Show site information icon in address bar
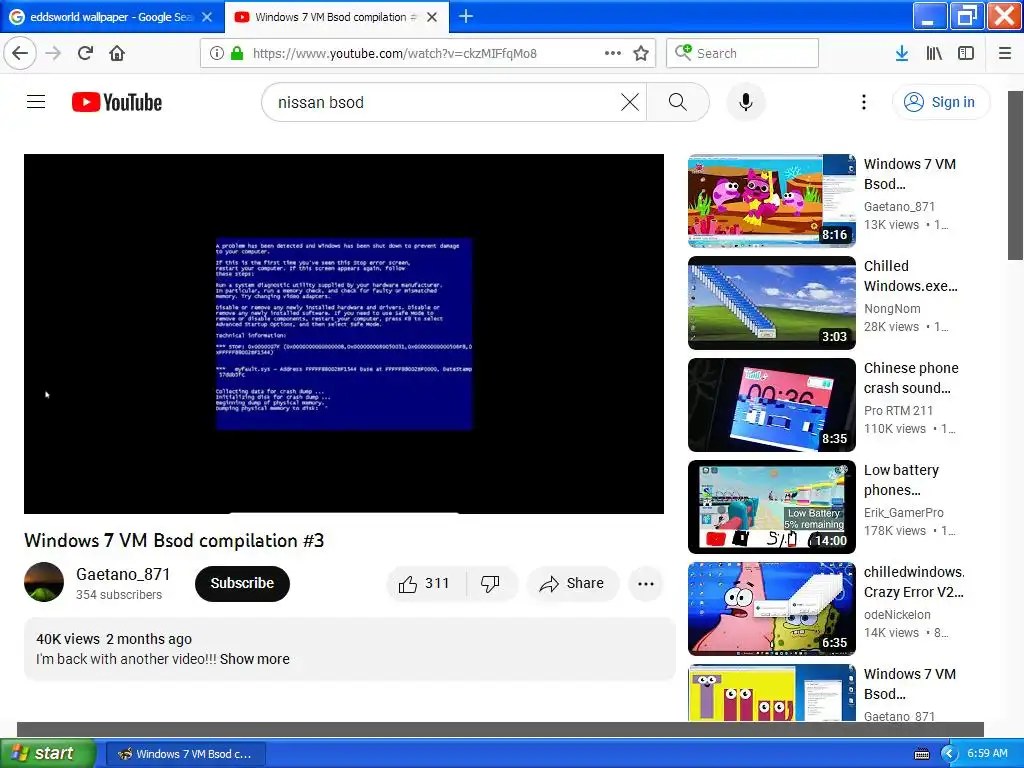 click(x=216, y=53)
